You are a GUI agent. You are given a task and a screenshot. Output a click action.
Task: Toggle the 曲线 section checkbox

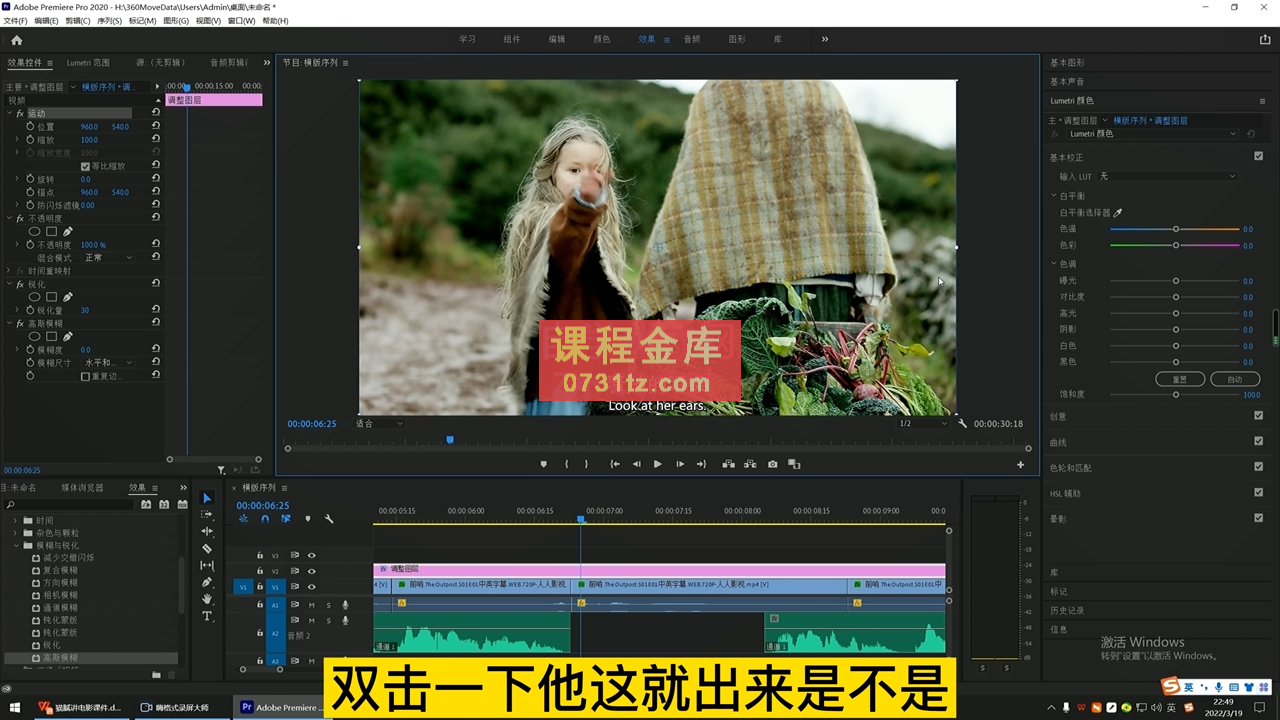[x=1258, y=441]
